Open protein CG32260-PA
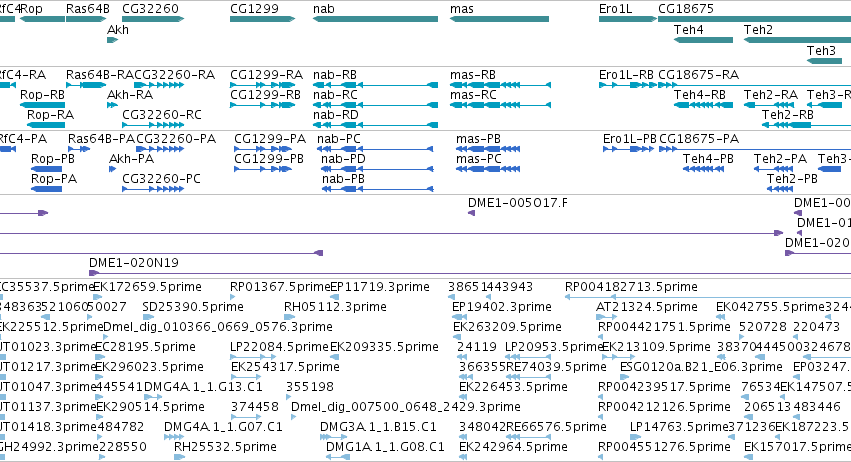This screenshot has width=851, height=462. (x=160, y=149)
